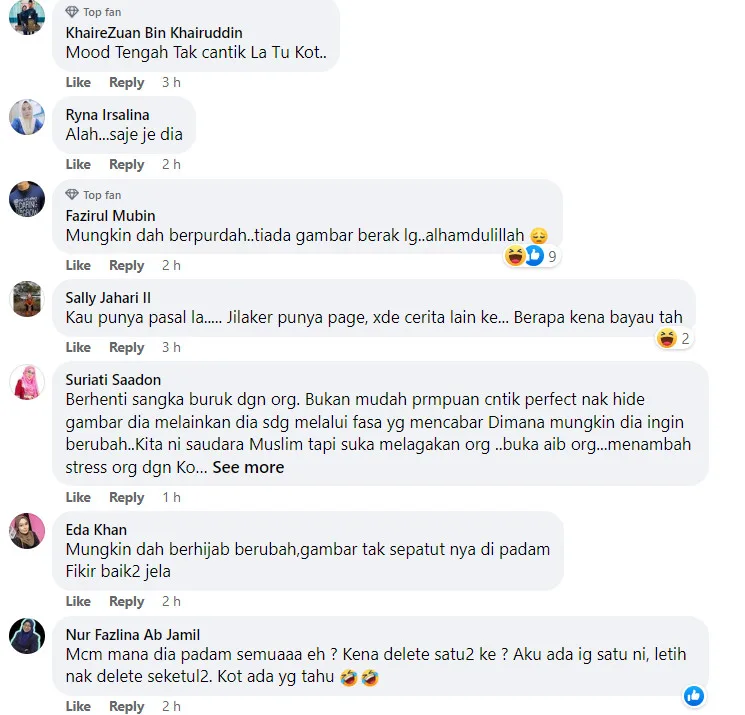Click the haha reaction on Fazirul Mubin's comment

pos(515,256)
